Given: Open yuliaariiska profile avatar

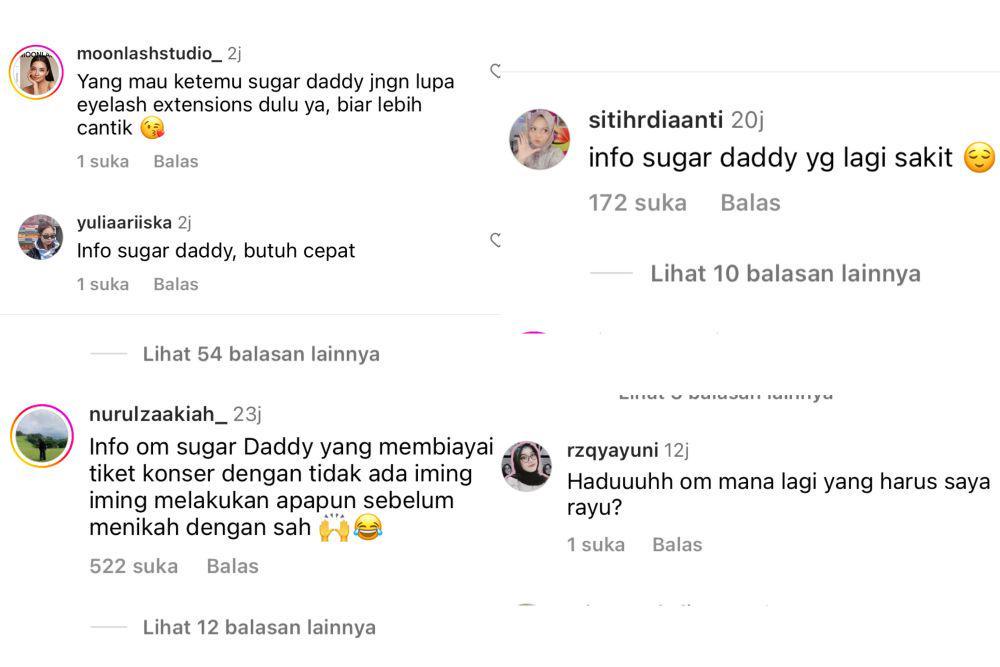Looking at the screenshot, I should (40, 237).
